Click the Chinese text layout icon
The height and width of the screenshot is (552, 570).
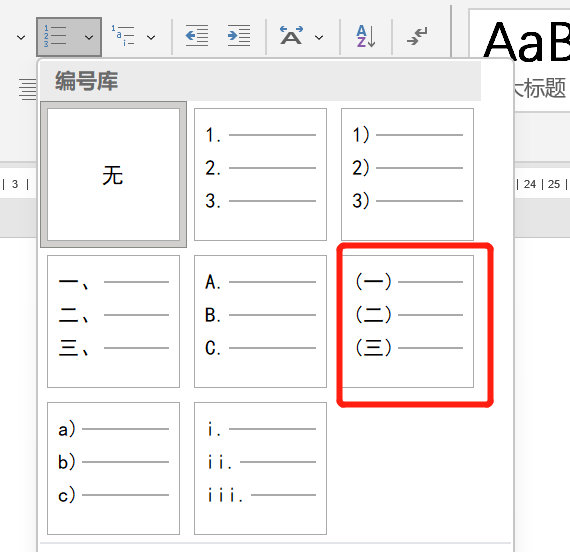point(291,36)
